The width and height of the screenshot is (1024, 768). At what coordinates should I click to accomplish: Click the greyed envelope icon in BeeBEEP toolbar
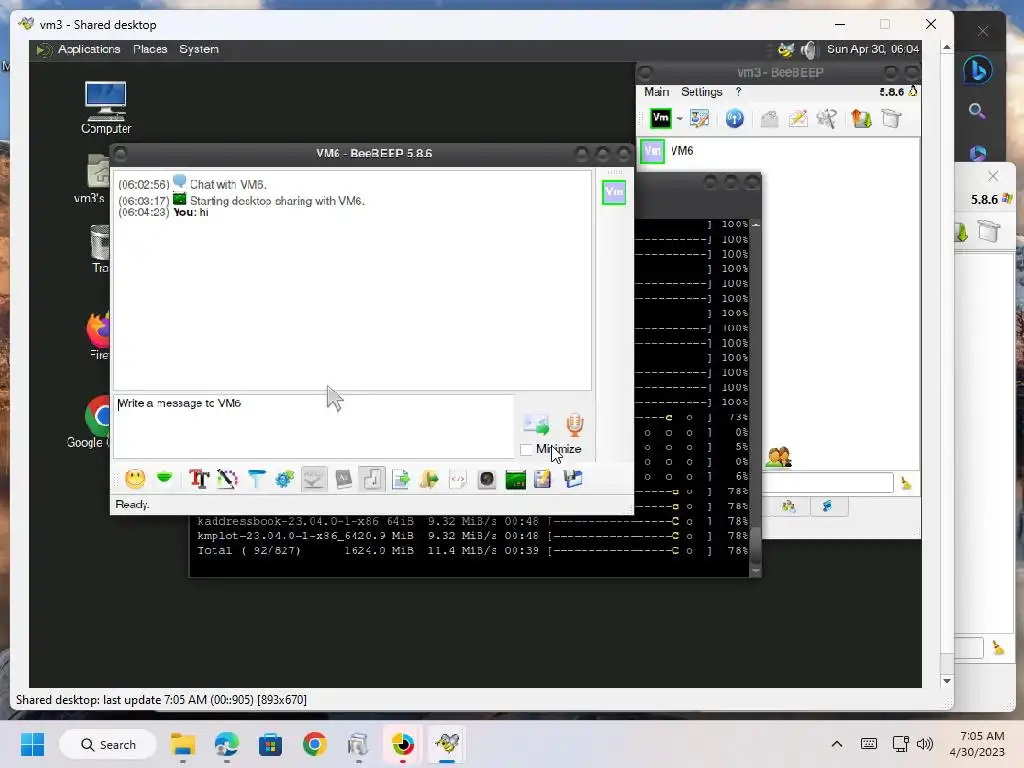click(769, 119)
